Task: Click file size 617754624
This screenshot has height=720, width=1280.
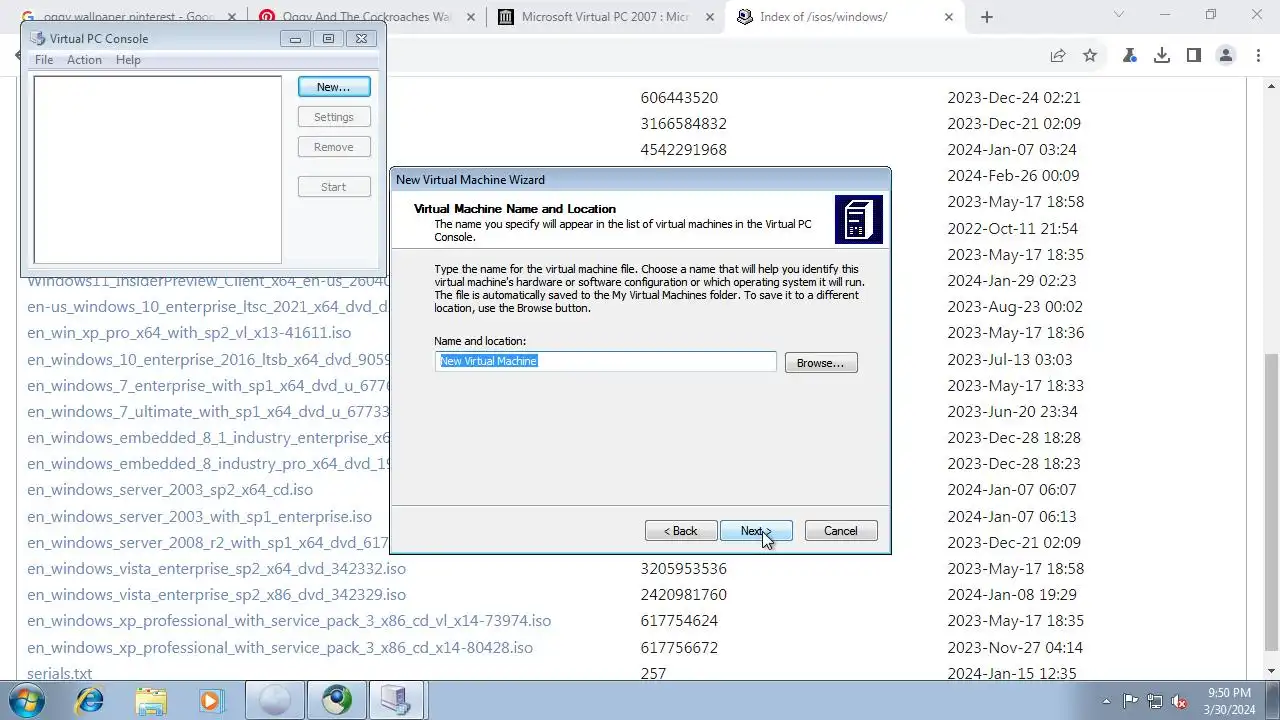Action: pos(679,620)
